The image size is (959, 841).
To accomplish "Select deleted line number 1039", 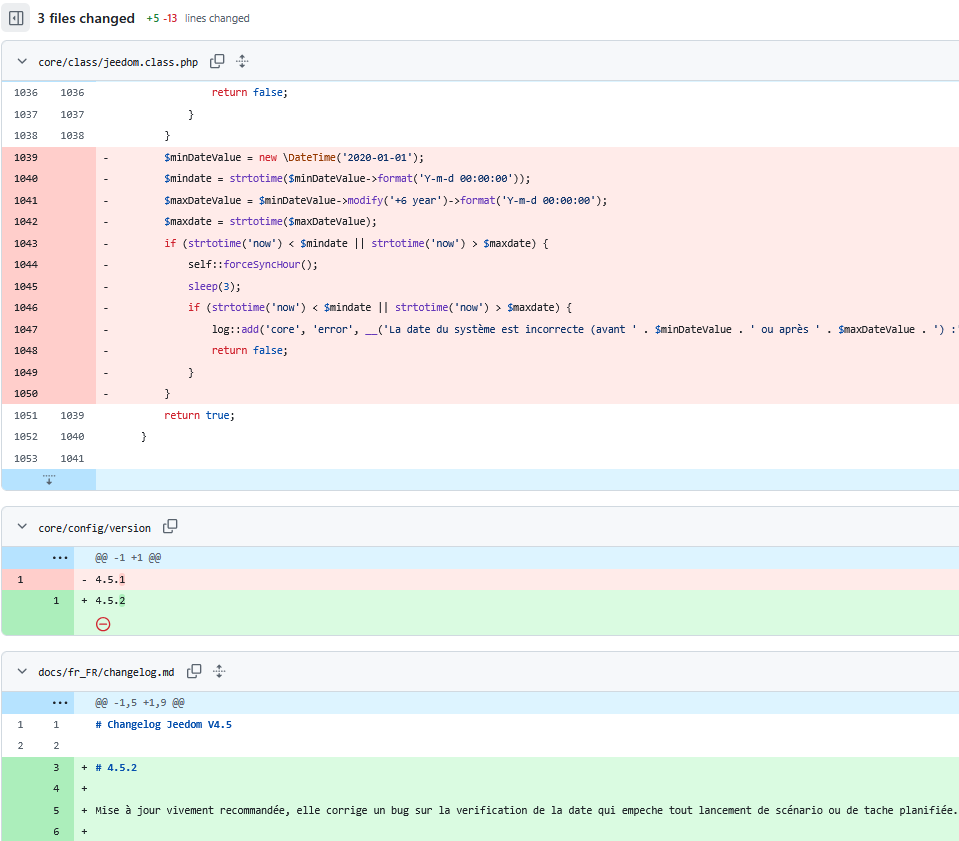I will pyautogui.click(x=25, y=157).
